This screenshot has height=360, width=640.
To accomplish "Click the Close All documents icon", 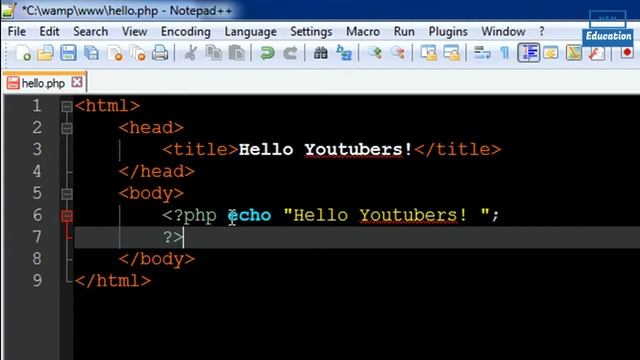I will pyautogui.click(x=138, y=53).
